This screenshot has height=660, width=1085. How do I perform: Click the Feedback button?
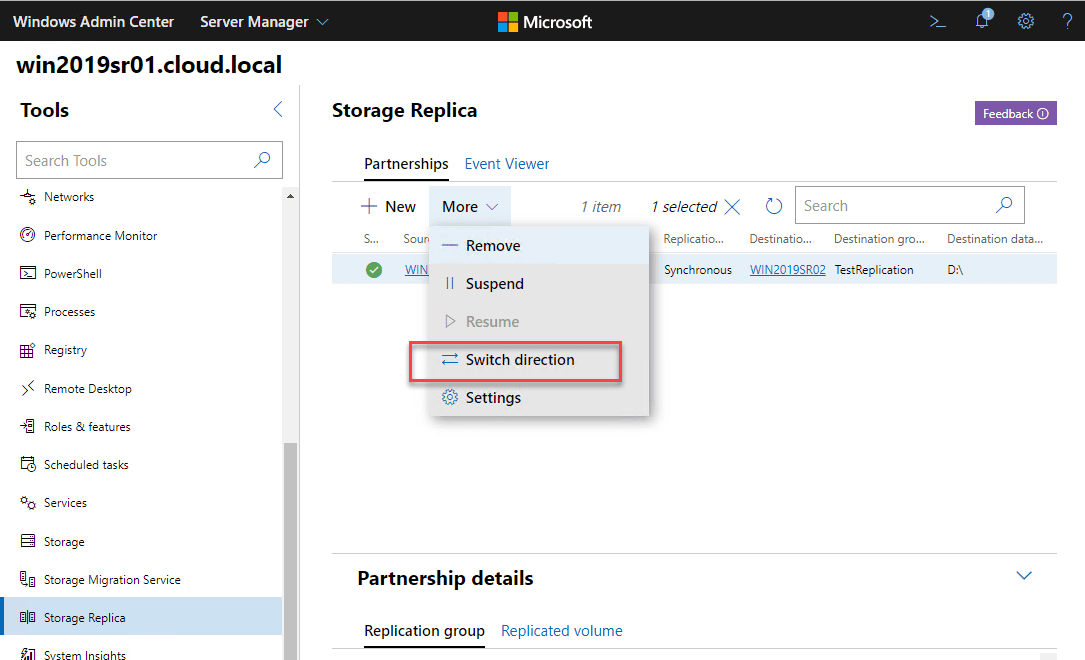point(1015,114)
